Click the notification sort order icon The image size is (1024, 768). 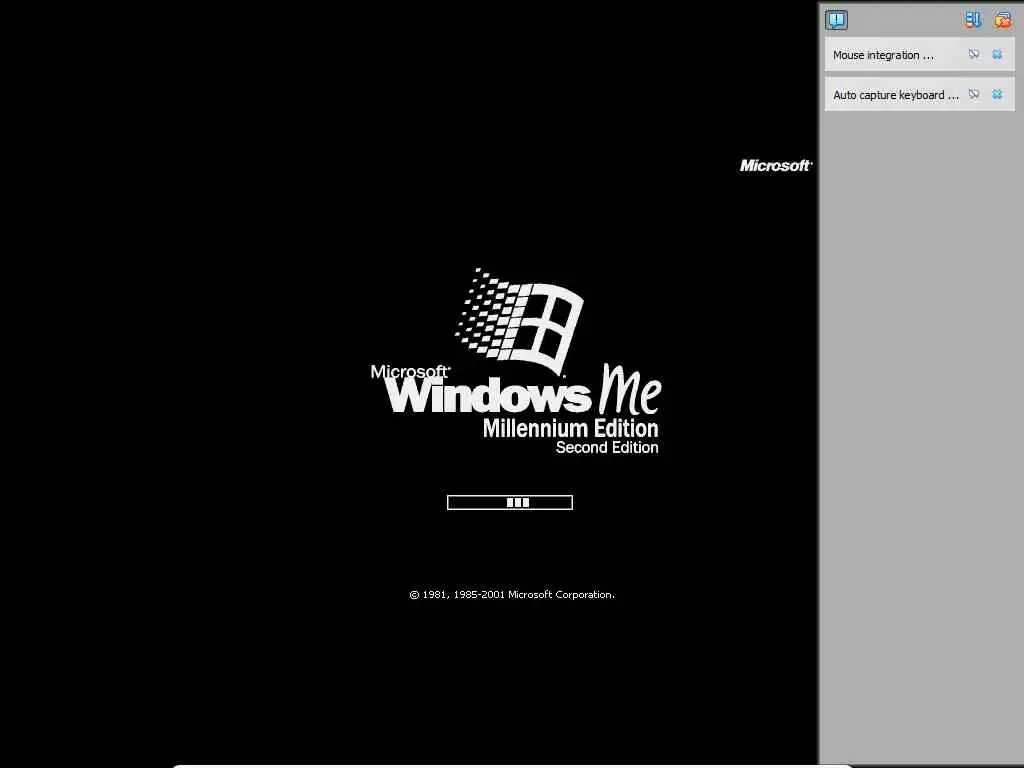[972, 20]
